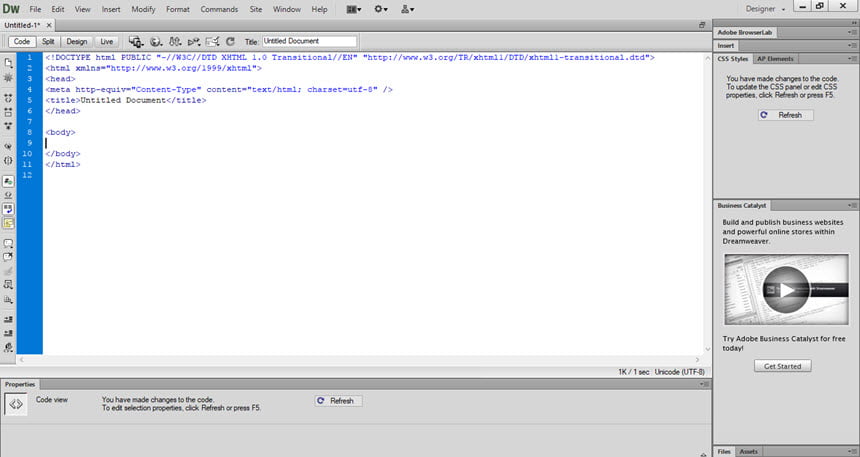The height and width of the screenshot is (457, 860).
Task: Toggle Line Numbers in coding toolbar
Action: tap(8, 181)
